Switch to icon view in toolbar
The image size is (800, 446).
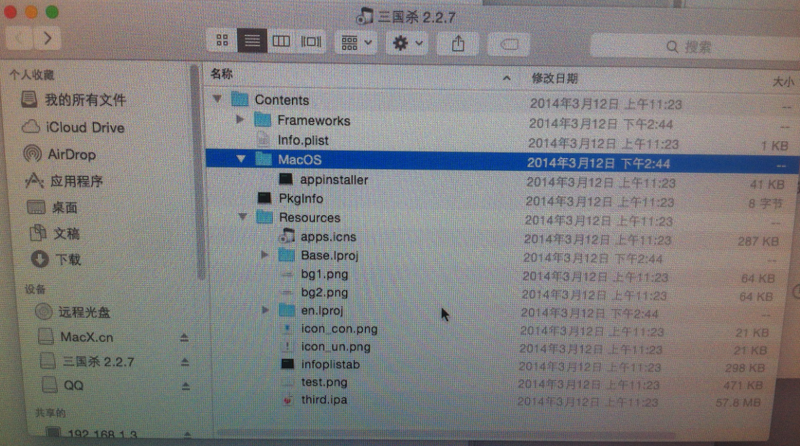coord(222,41)
